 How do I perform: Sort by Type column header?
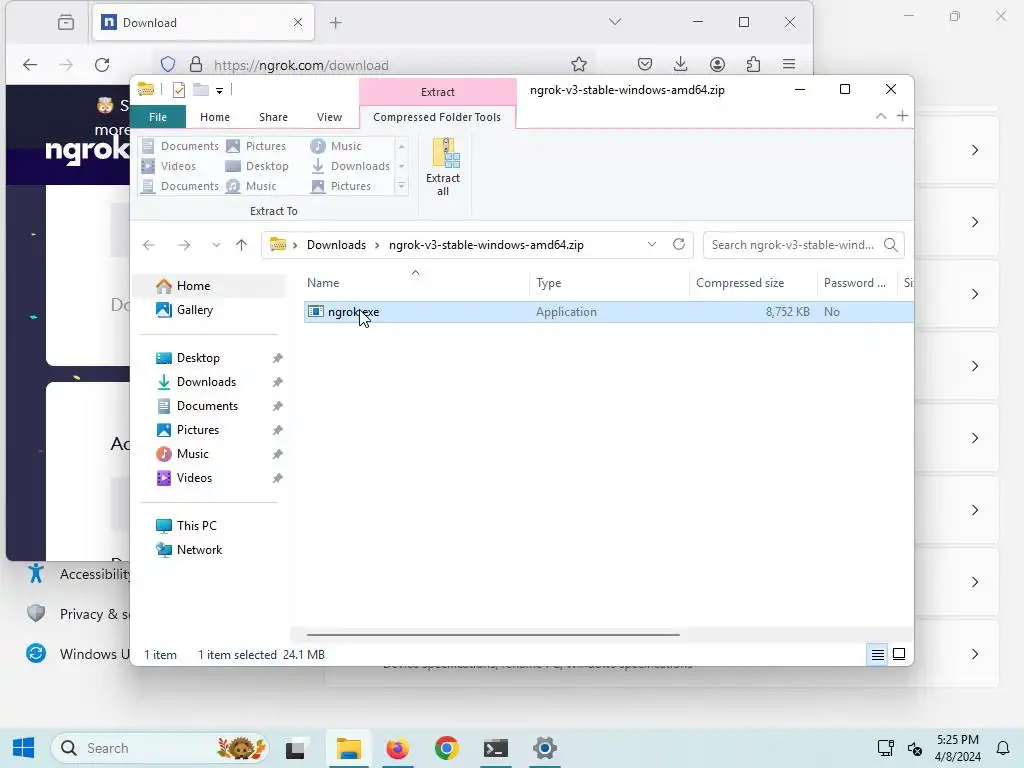pos(609,283)
